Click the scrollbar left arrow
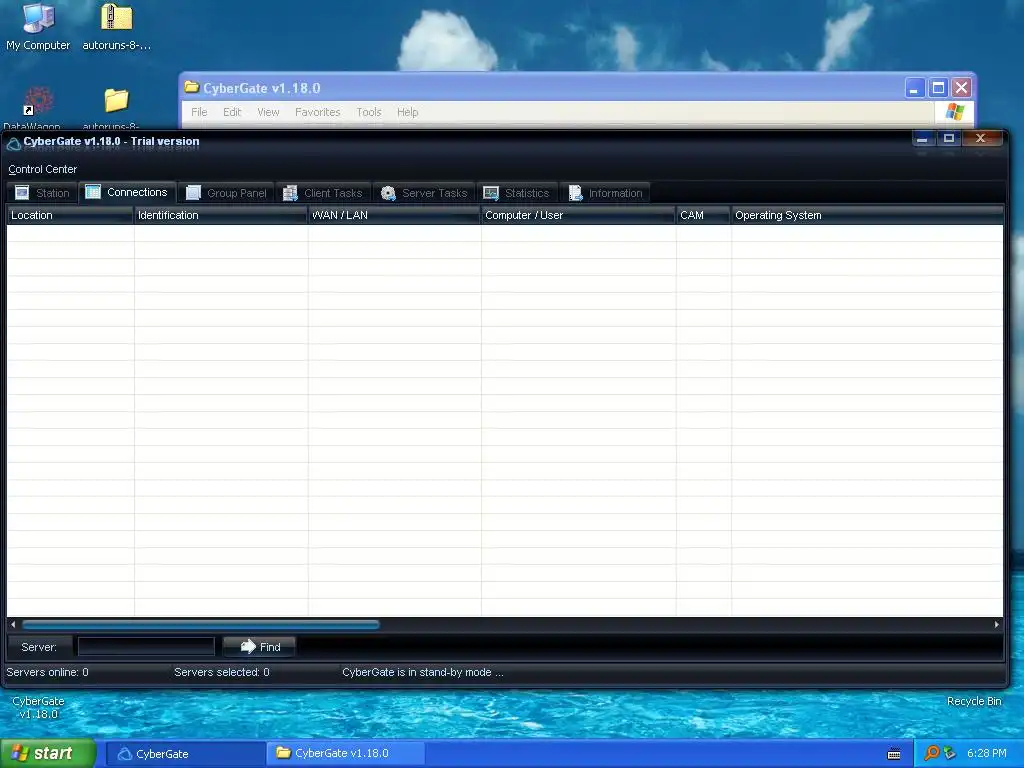Viewport: 1024px width, 768px height. pos(13,624)
